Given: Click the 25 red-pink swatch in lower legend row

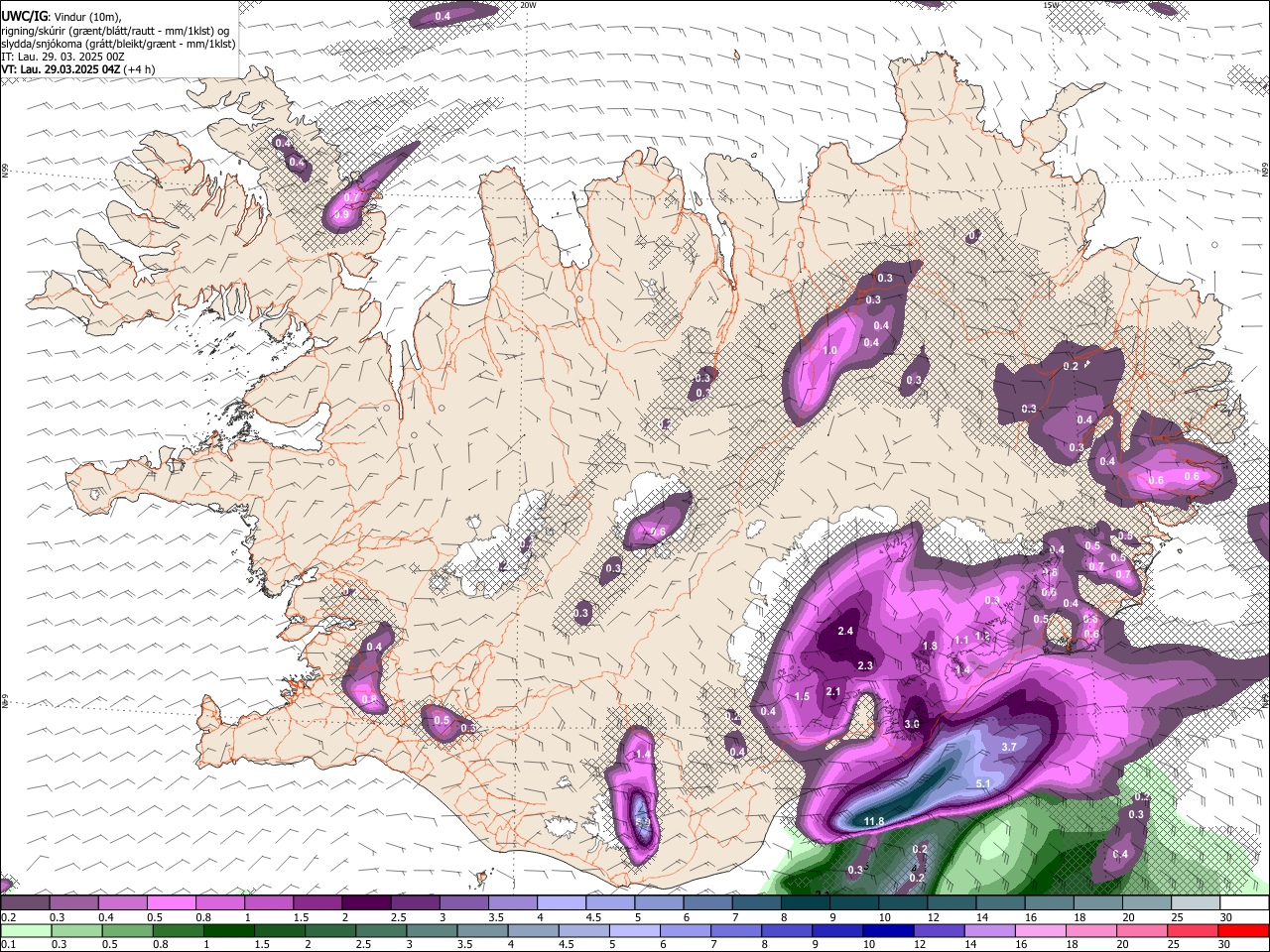Looking at the screenshot, I should click(1192, 930).
